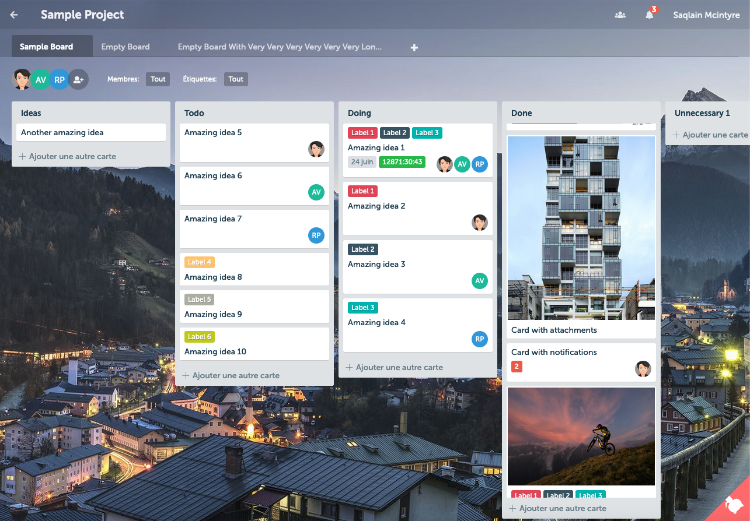
Task: Click red Label 1 on Amazing idea 2
Action: [363, 191]
